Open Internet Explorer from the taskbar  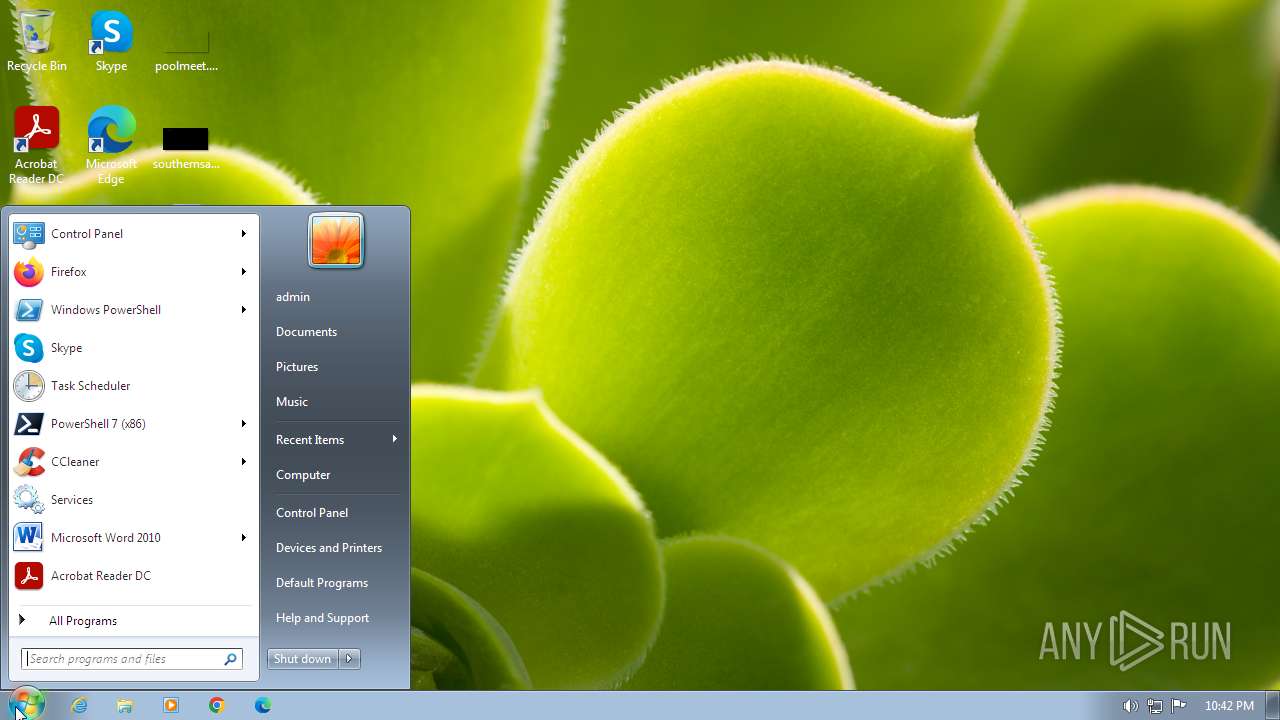79,705
